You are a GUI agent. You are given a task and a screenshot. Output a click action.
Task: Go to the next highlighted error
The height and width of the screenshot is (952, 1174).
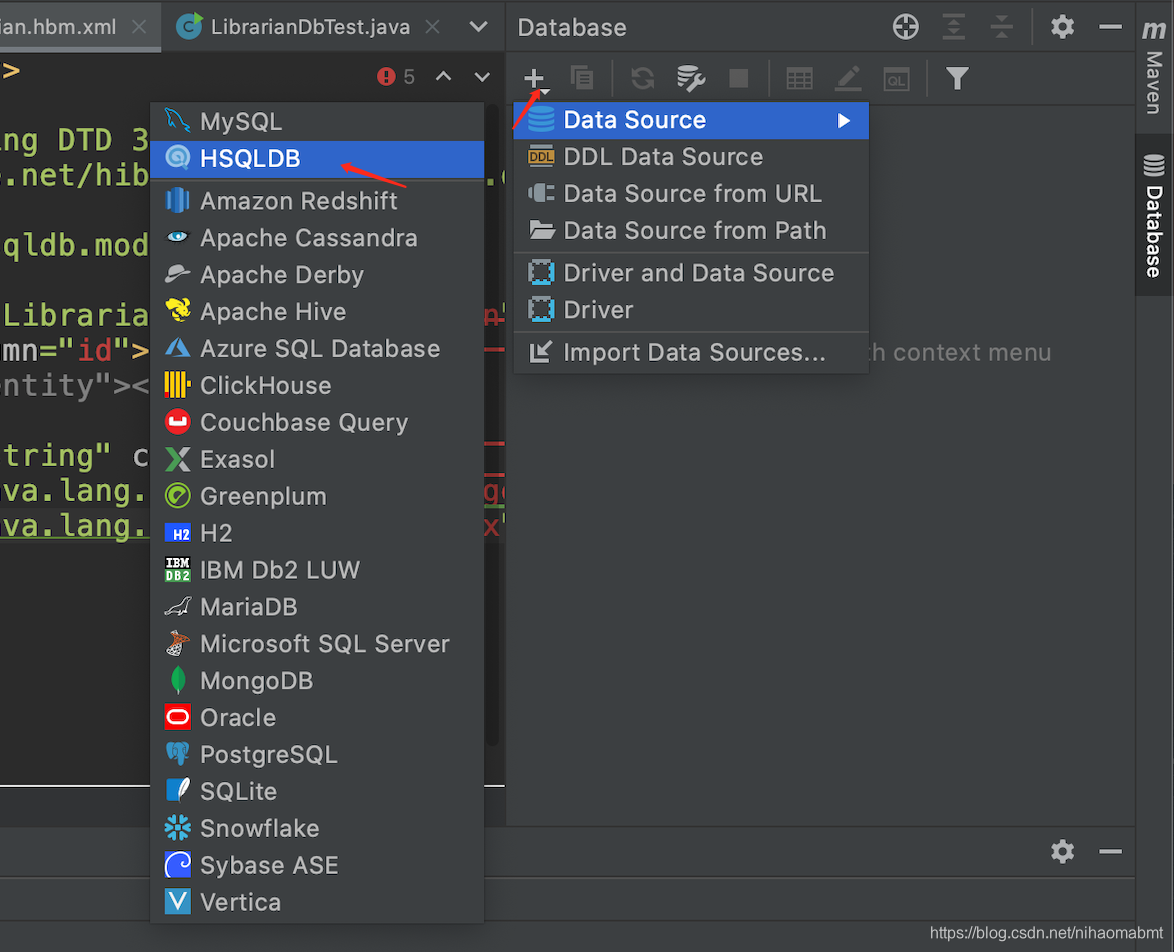[482, 76]
